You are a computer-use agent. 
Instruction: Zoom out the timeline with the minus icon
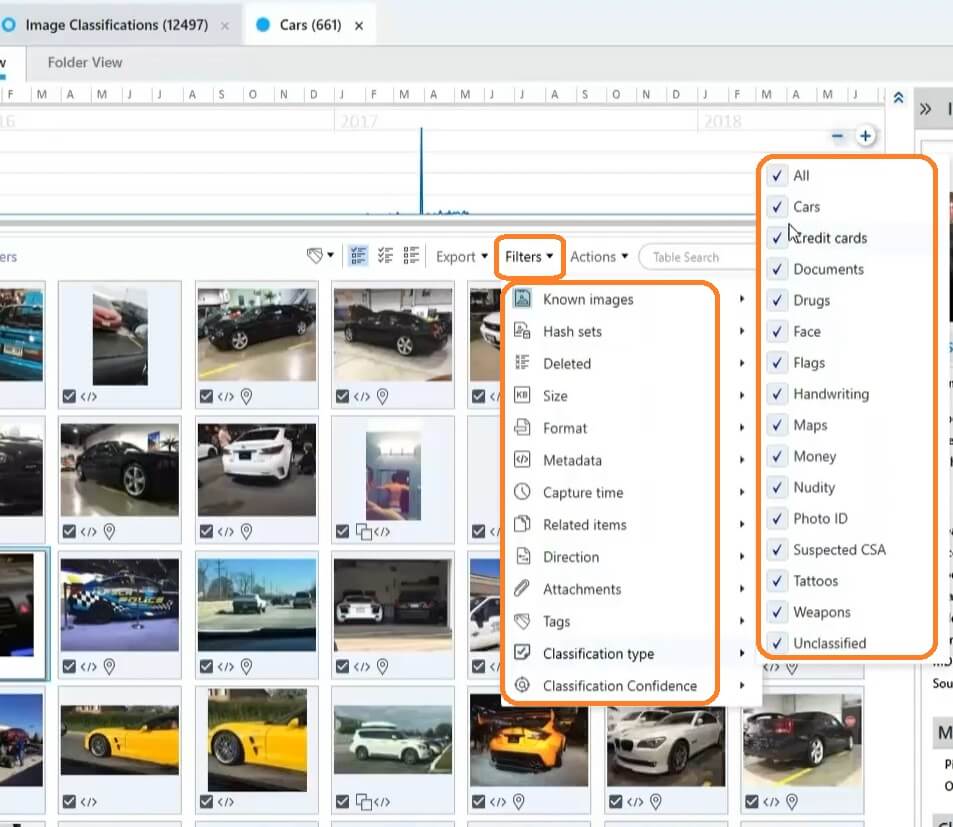click(837, 136)
